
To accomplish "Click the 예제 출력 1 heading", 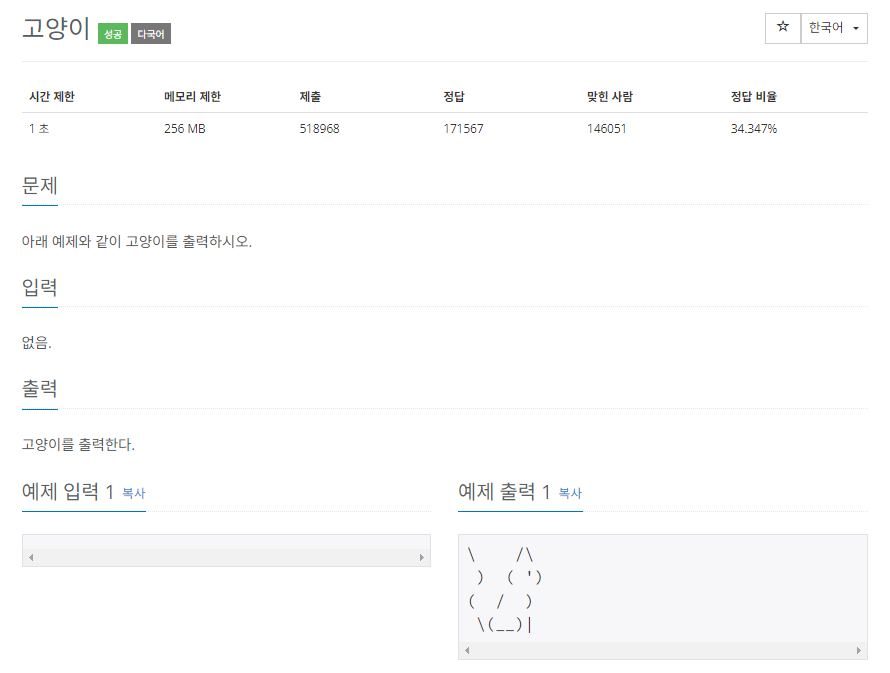I will click(x=505, y=491).
